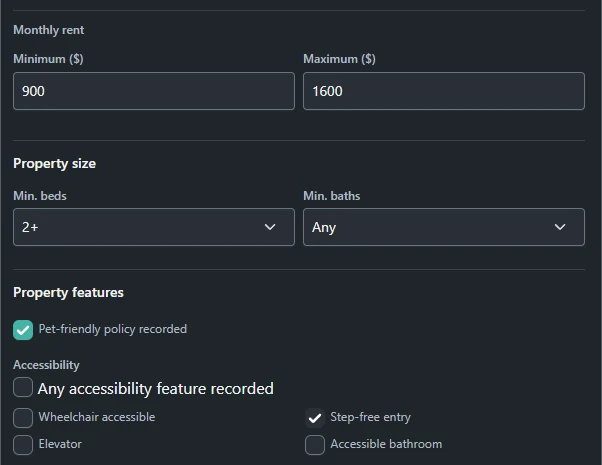The height and width of the screenshot is (465, 602).
Task: Uncheck the Step-free entry checkbox
Action: pyautogui.click(x=315, y=418)
